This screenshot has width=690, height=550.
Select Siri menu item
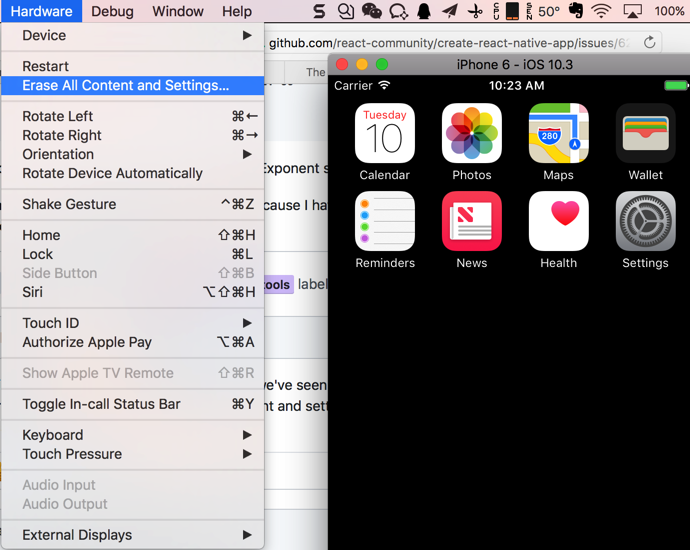[x=132, y=292]
